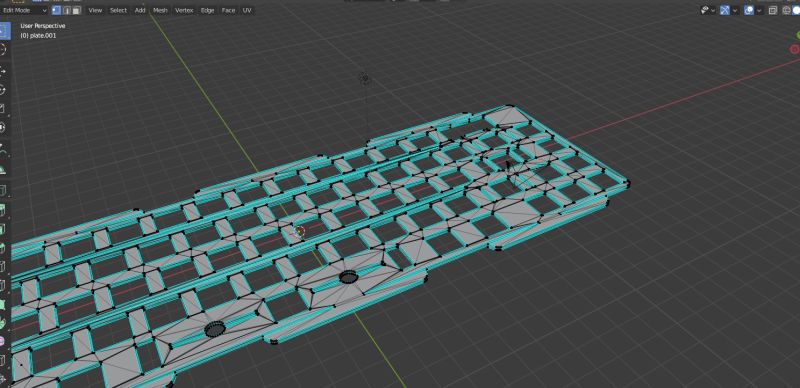The width and height of the screenshot is (800, 388).
Task: Select the Add Cube tool
Action: 3,190
